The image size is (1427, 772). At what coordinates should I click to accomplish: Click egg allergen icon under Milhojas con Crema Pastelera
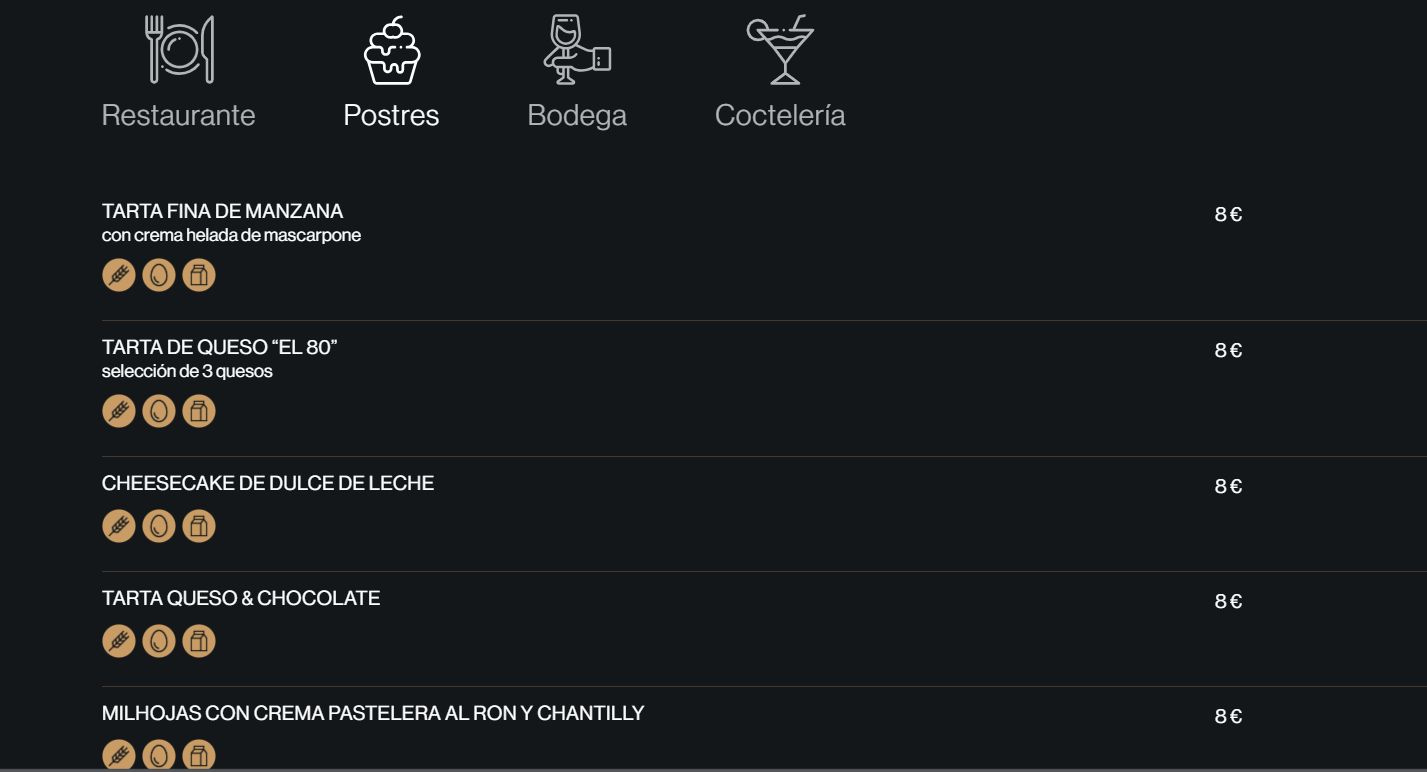click(159, 755)
